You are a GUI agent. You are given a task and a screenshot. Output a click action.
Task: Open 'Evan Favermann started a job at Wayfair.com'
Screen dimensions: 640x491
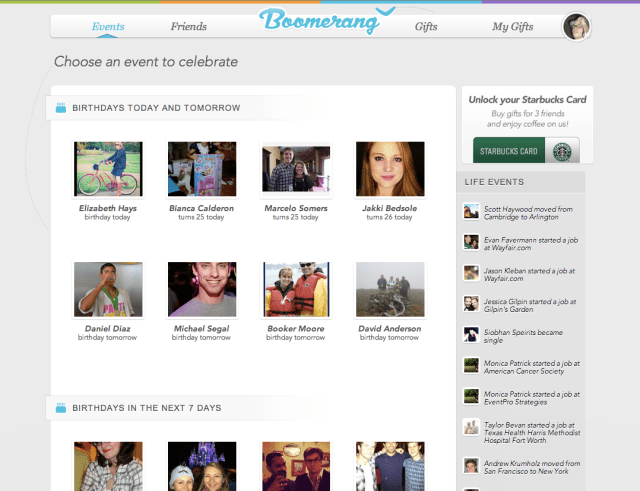click(531, 244)
